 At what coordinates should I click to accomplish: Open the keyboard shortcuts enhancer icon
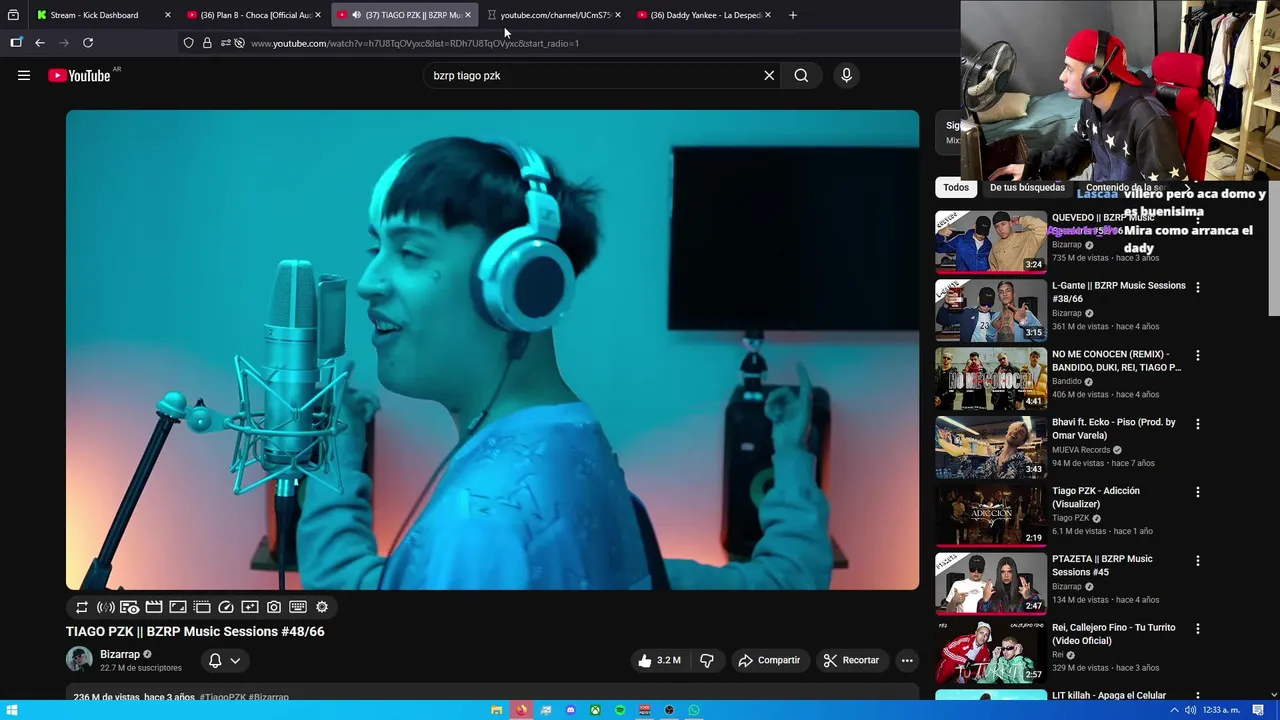tap(298, 607)
